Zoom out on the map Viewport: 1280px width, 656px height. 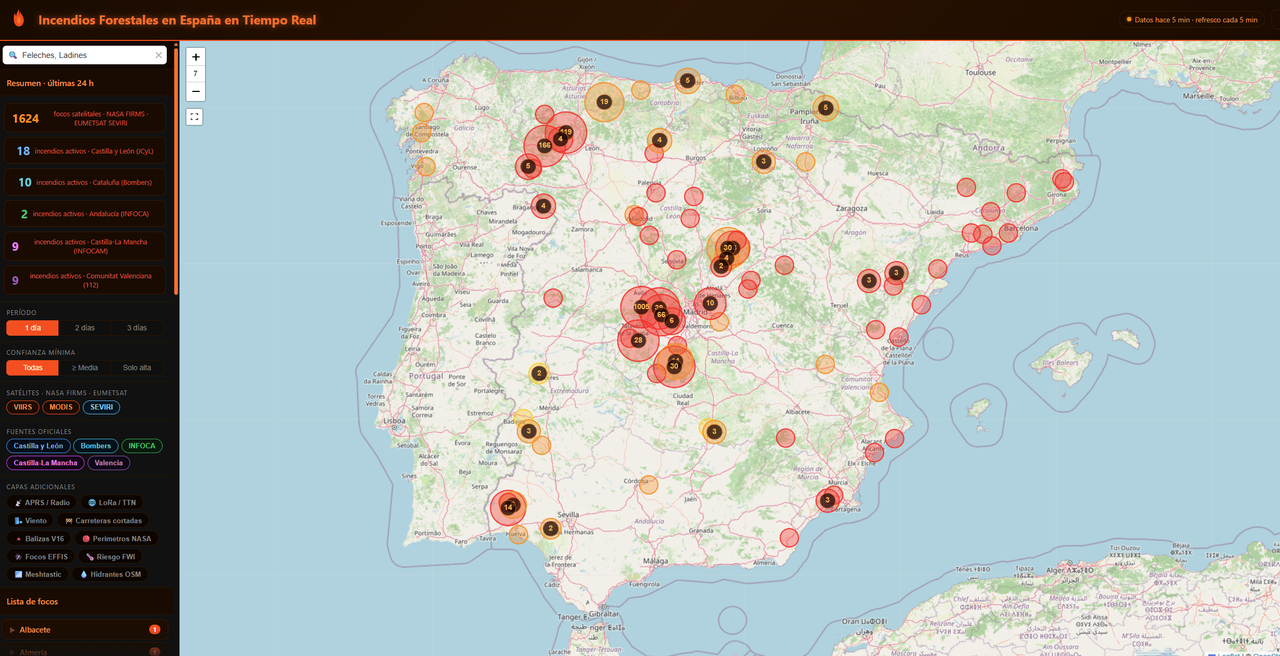tap(196, 91)
